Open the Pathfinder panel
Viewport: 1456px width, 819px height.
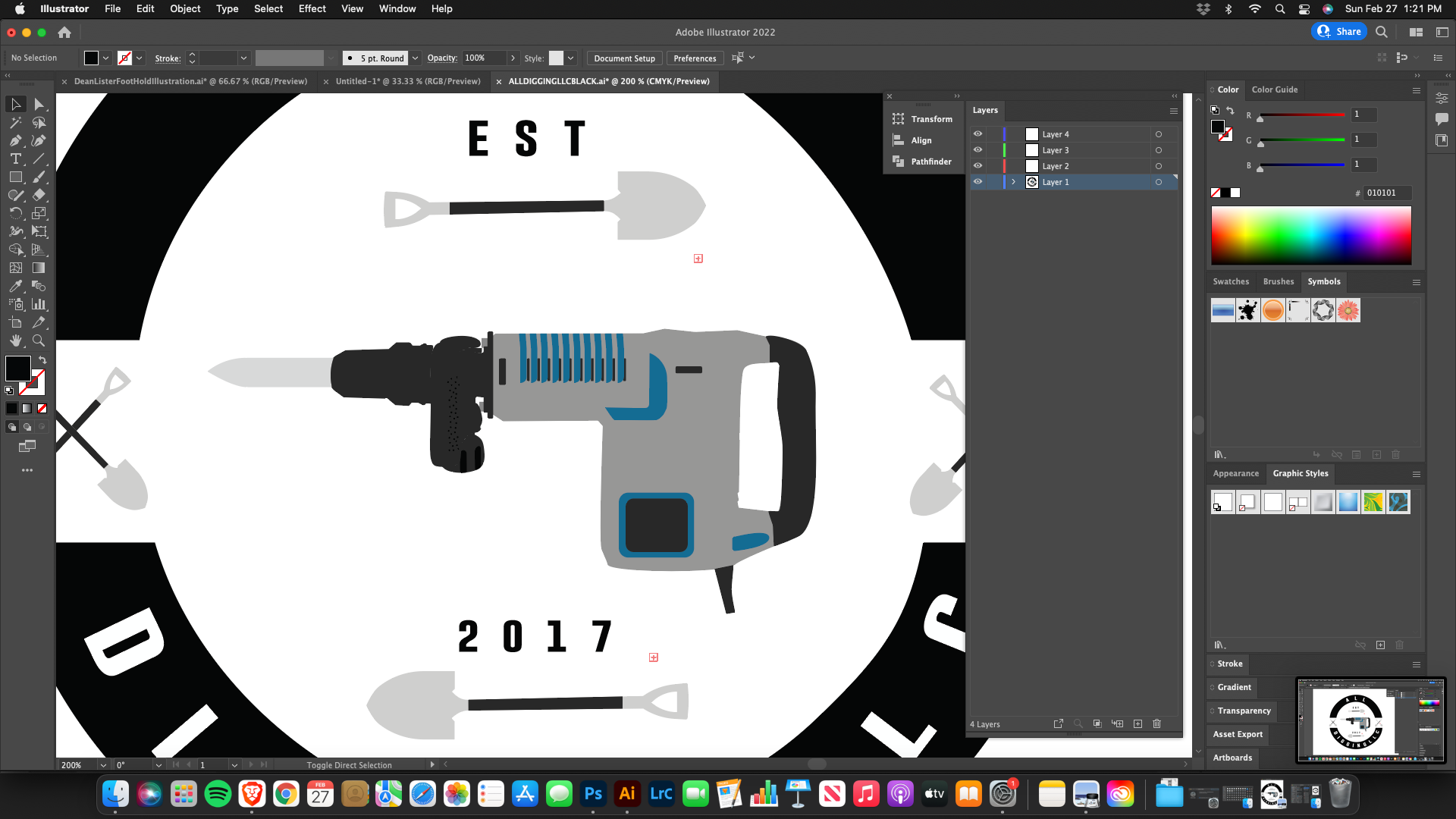922,162
